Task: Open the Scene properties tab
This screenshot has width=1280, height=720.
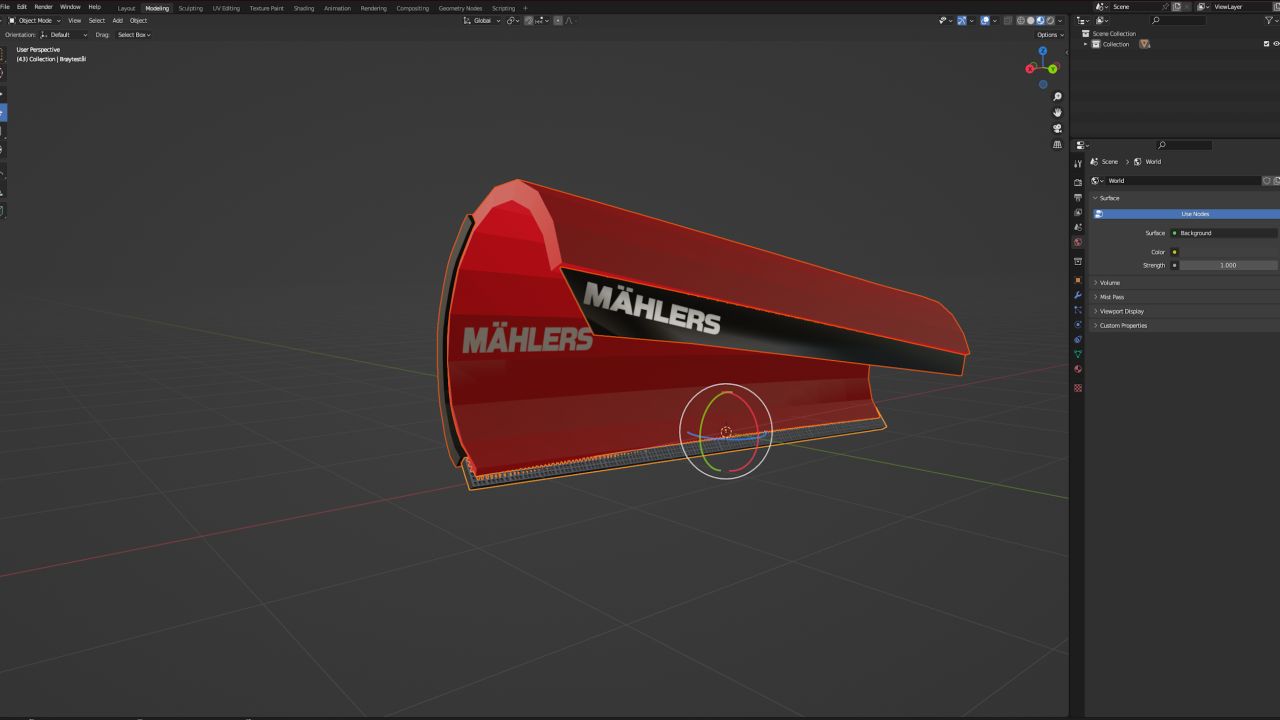Action: coord(1078,227)
